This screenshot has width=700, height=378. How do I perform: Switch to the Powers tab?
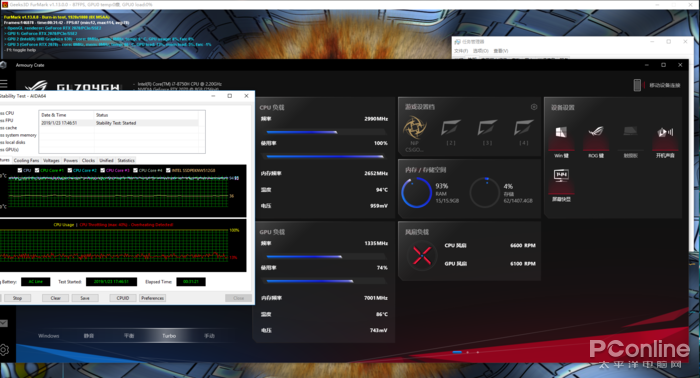coord(71,160)
